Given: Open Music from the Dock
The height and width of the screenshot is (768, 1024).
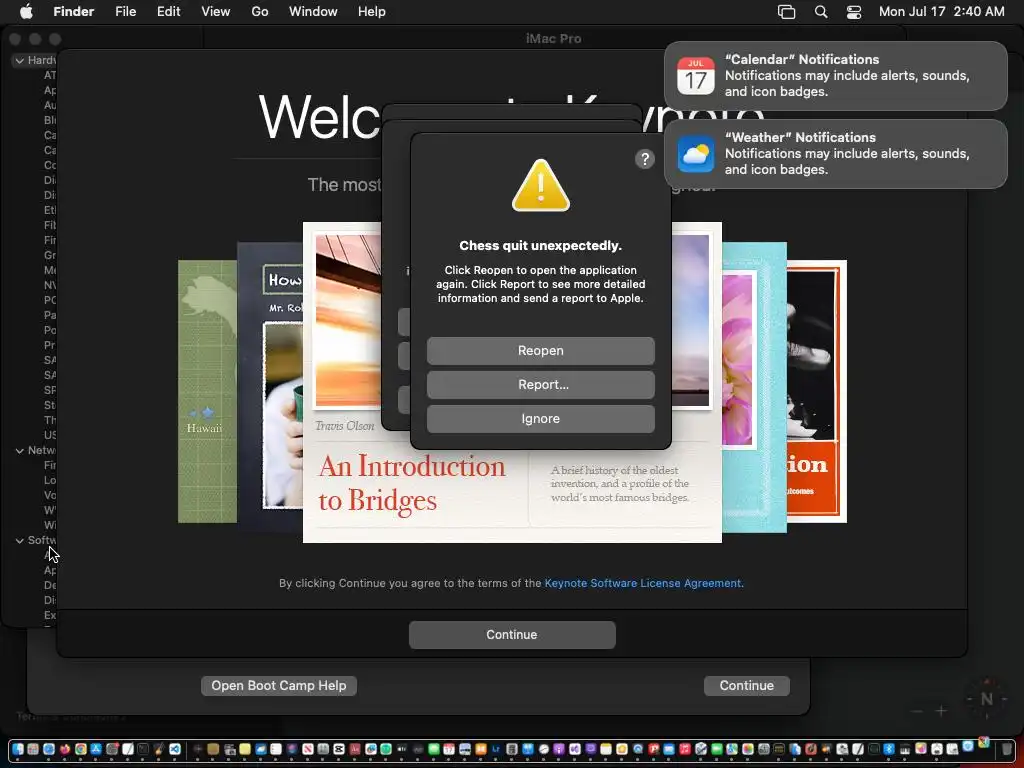Looking at the screenshot, I should [x=685, y=749].
